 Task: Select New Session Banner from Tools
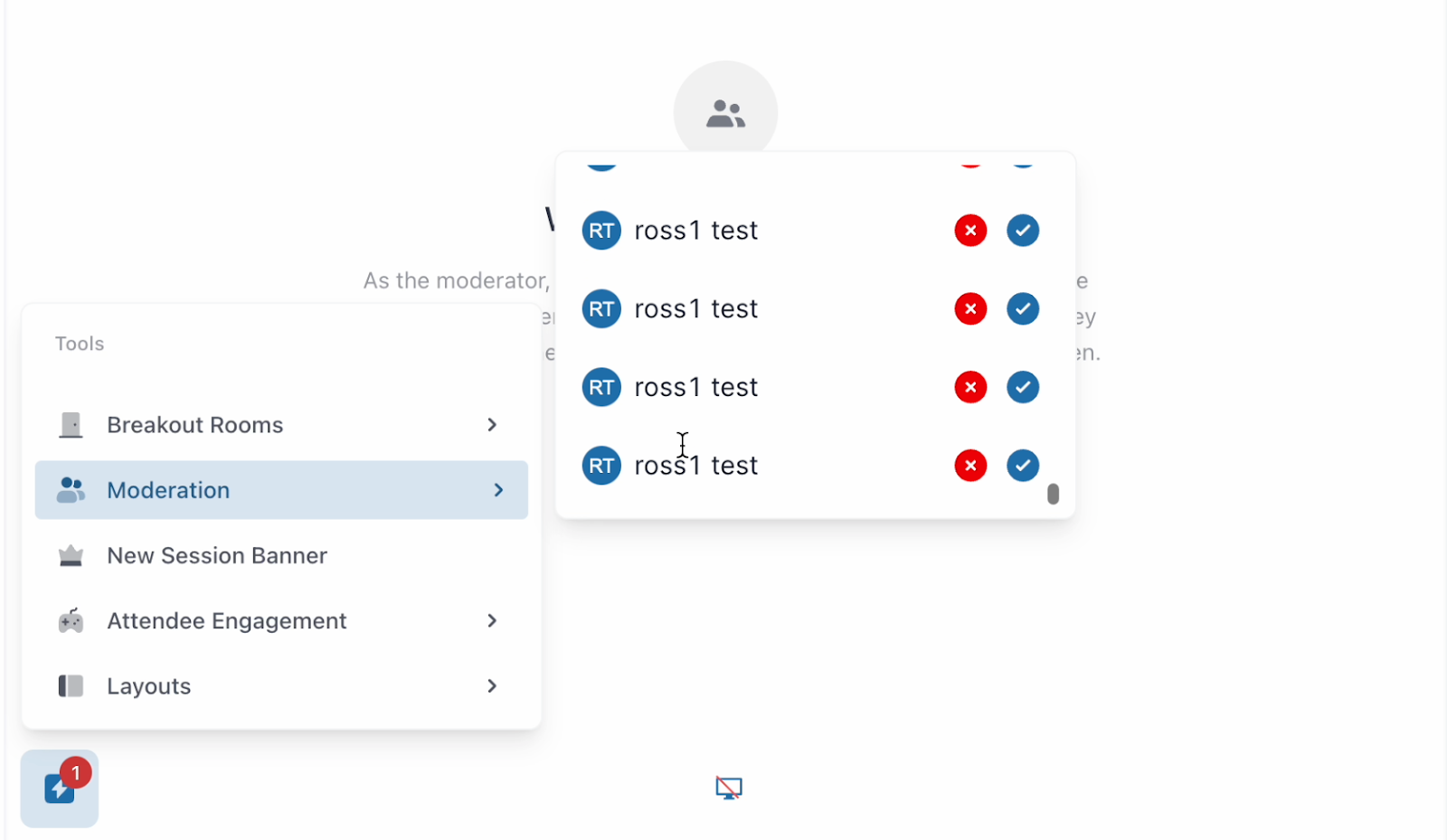coord(217,555)
